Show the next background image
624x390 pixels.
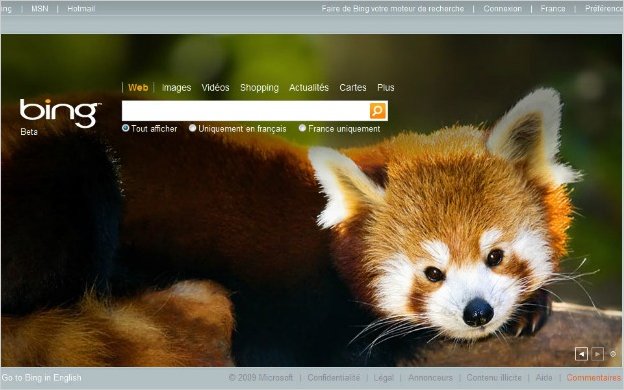597,354
